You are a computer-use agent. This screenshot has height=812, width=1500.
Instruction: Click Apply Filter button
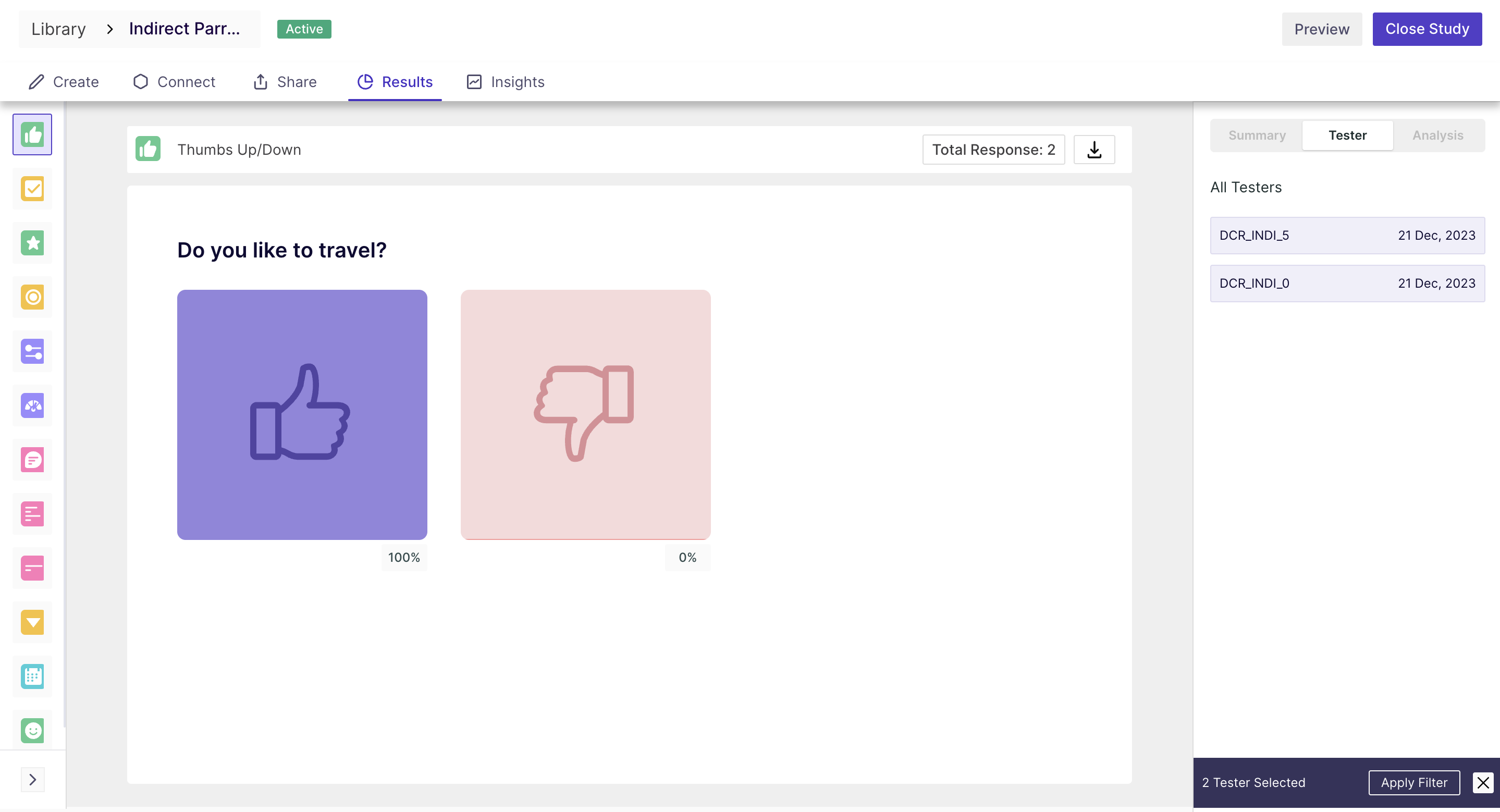tap(1414, 782)
